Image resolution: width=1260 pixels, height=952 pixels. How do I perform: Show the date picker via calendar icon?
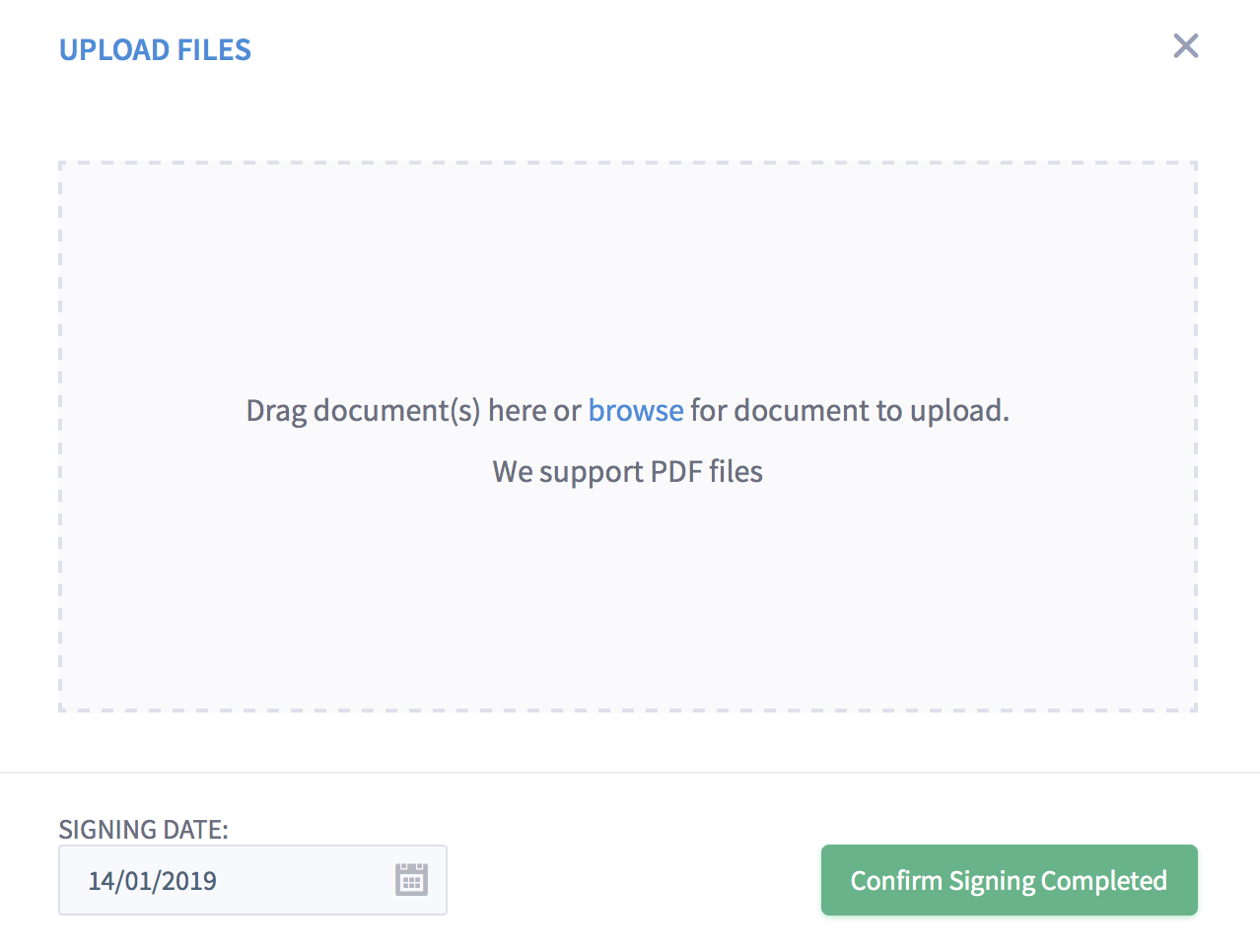point(411,879)
